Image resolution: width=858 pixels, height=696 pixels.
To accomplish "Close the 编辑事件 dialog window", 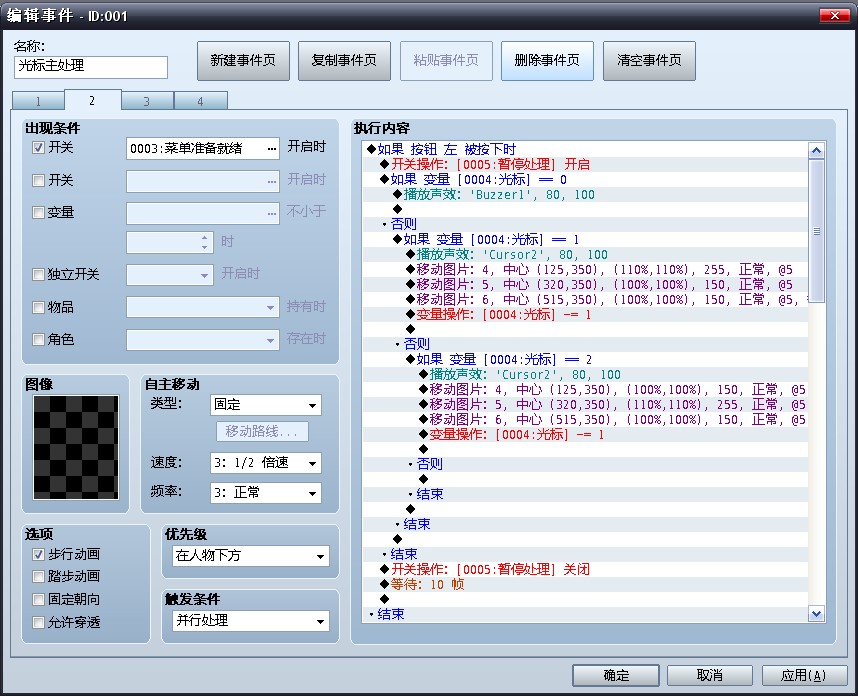I will tap(834, 15).
